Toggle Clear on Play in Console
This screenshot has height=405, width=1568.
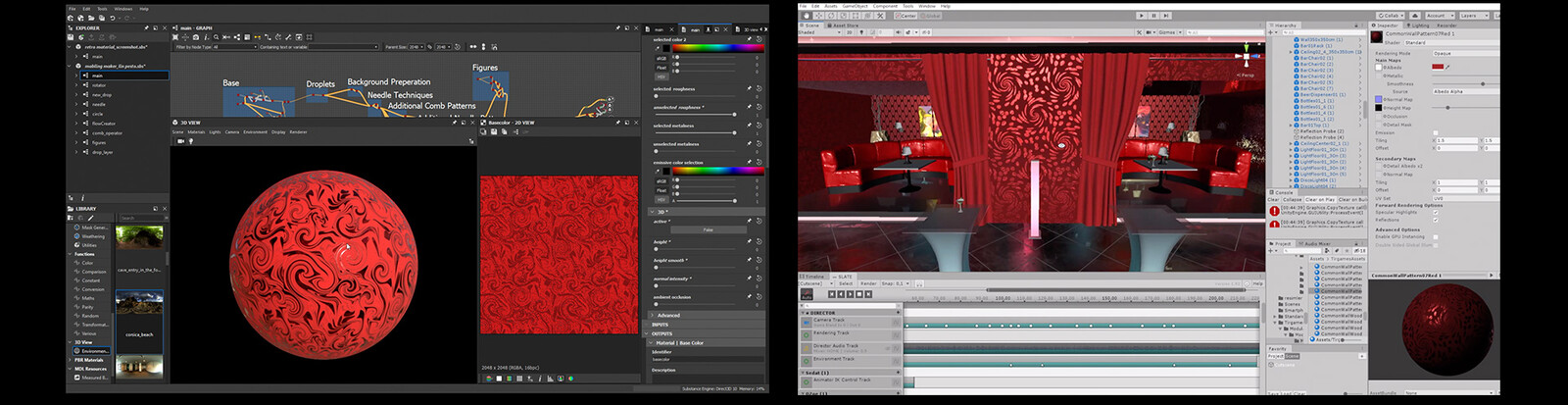point(1320,199)
